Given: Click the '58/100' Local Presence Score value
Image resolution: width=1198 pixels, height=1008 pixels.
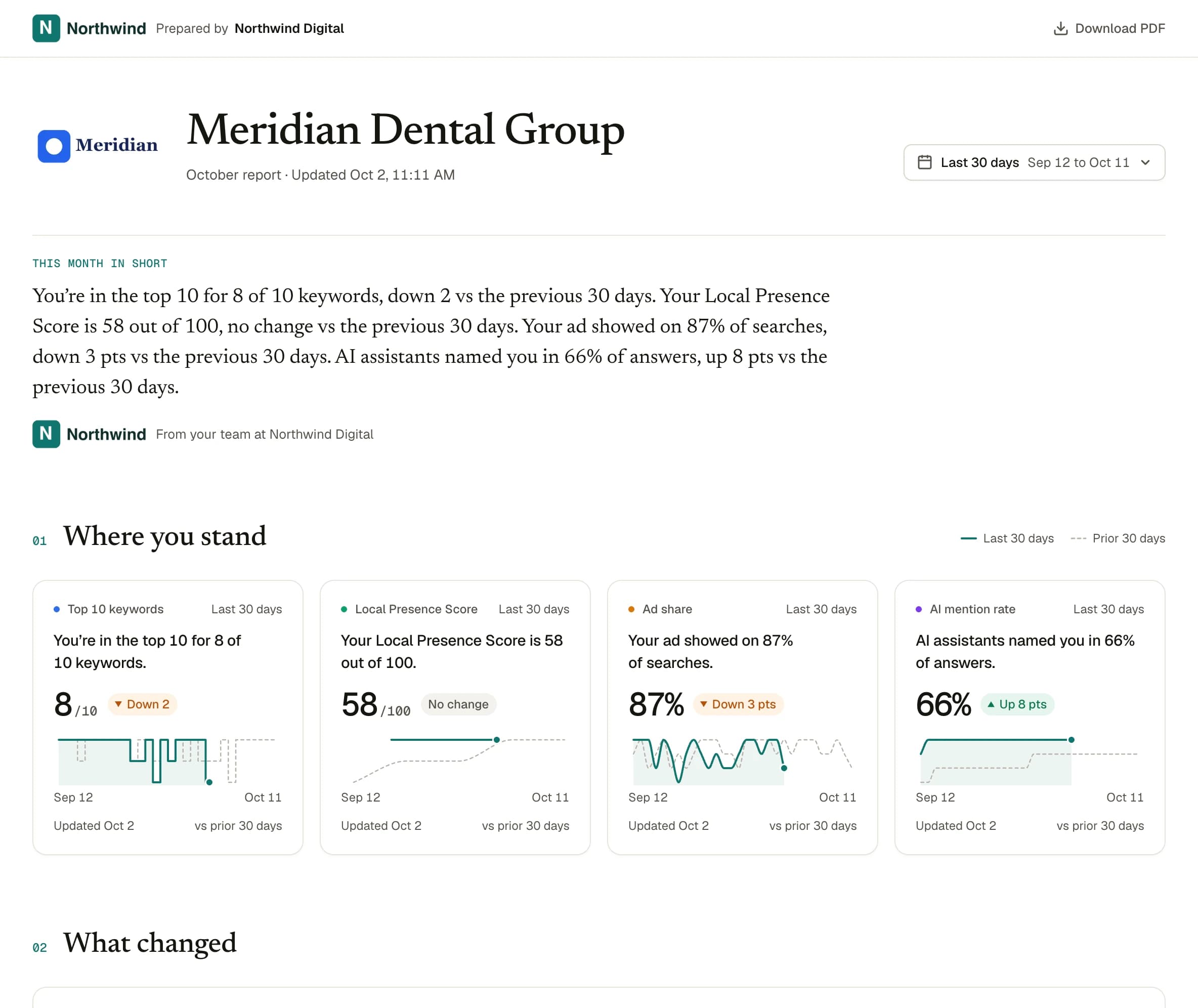Looking at the screenshot, I should (376, 704).
